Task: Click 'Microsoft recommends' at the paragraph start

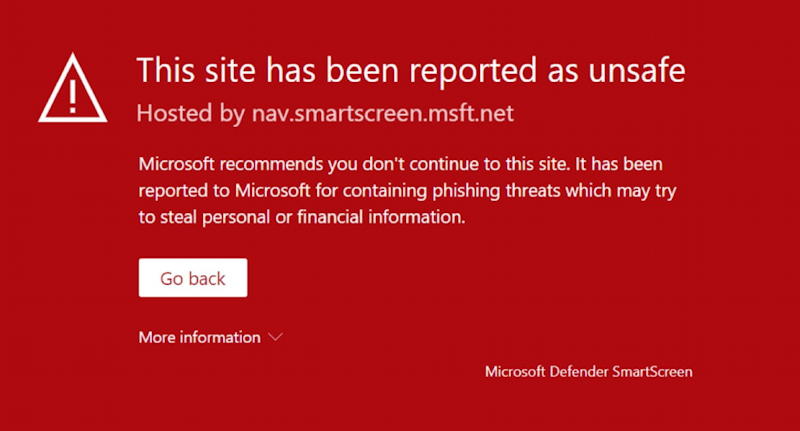Action: click(231, 164)
